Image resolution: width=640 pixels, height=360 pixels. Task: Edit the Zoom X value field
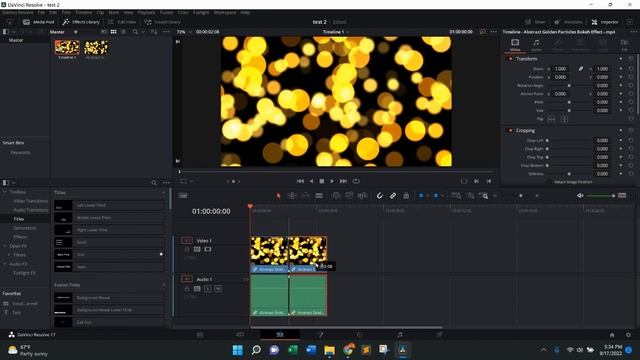(x=561, y=69)
